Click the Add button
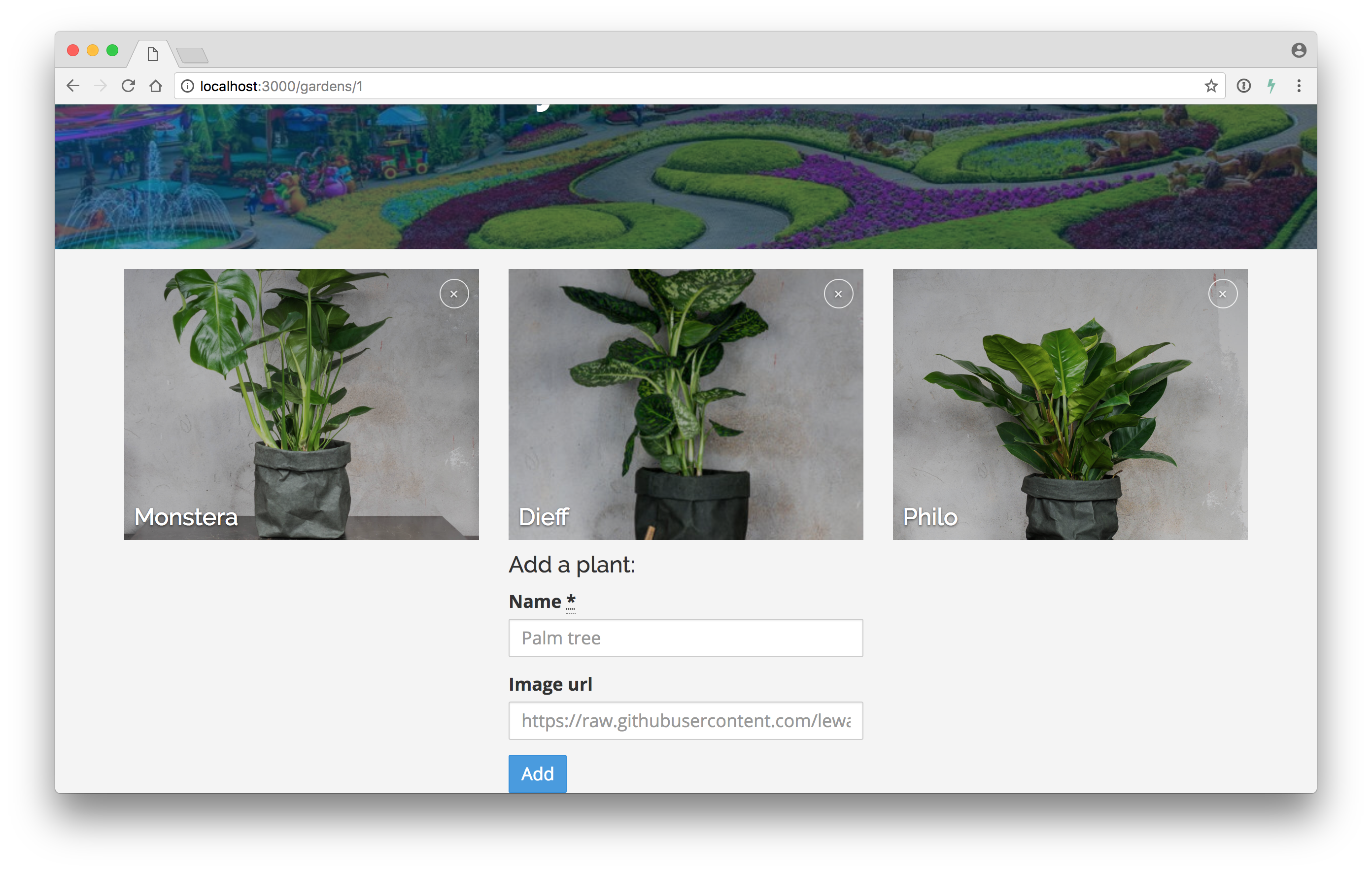 tap(537, 773)
